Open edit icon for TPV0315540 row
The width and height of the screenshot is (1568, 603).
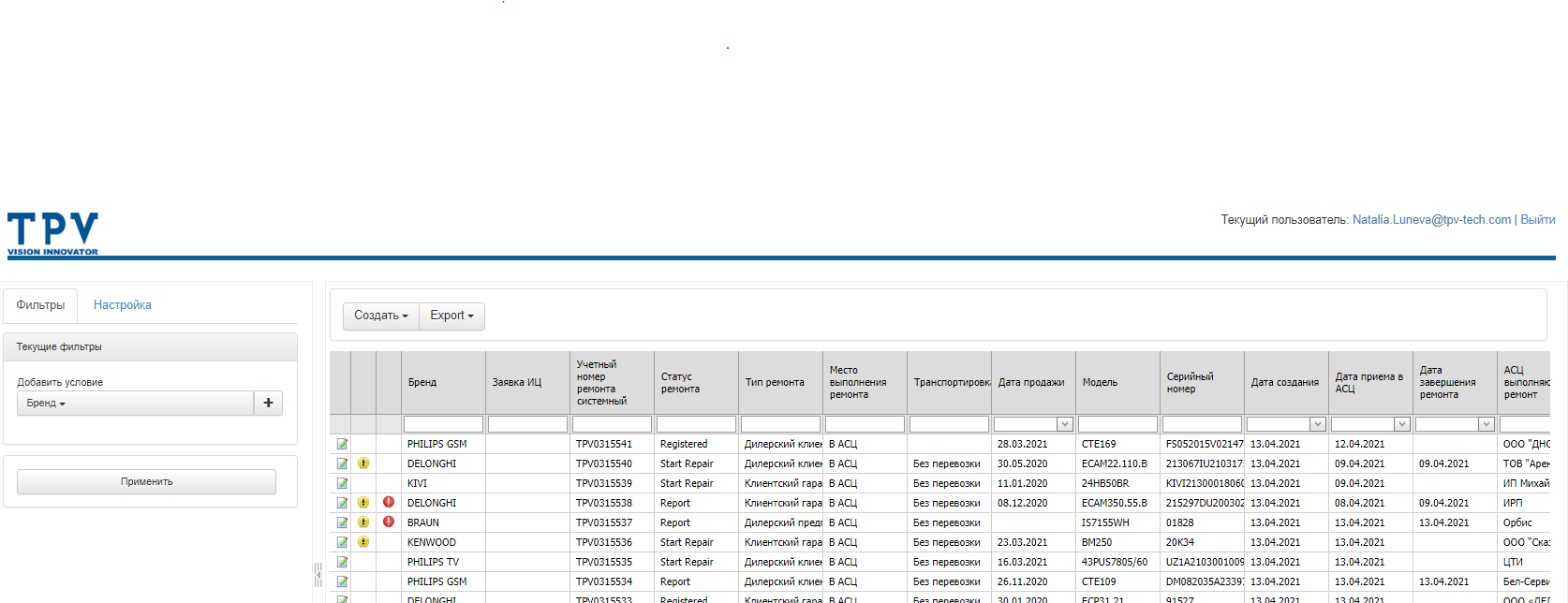click(342, 463)
